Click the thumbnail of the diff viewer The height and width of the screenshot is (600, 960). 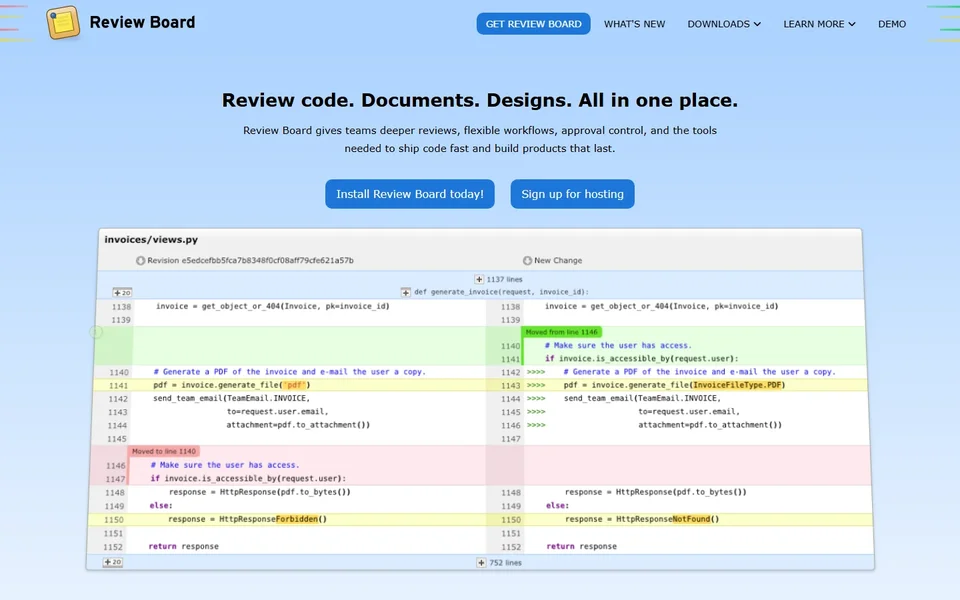click(x=480, y=399)
